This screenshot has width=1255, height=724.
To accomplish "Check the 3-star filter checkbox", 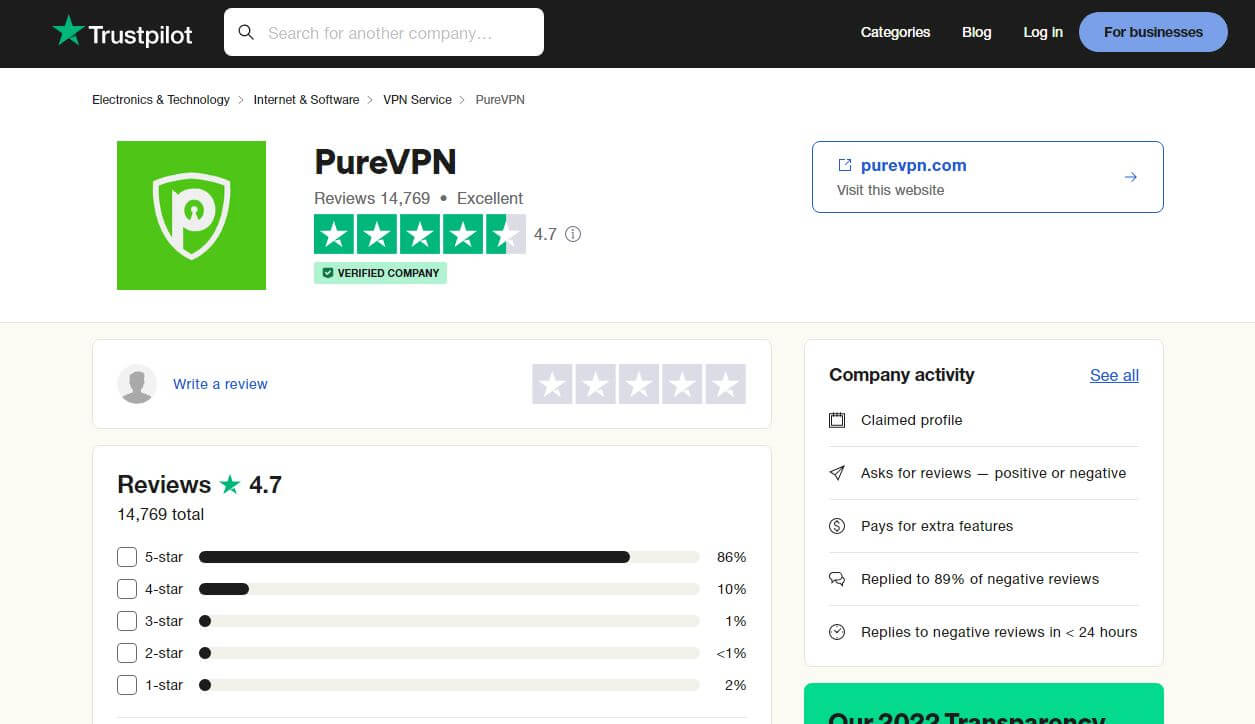I will tap(127, 621).
